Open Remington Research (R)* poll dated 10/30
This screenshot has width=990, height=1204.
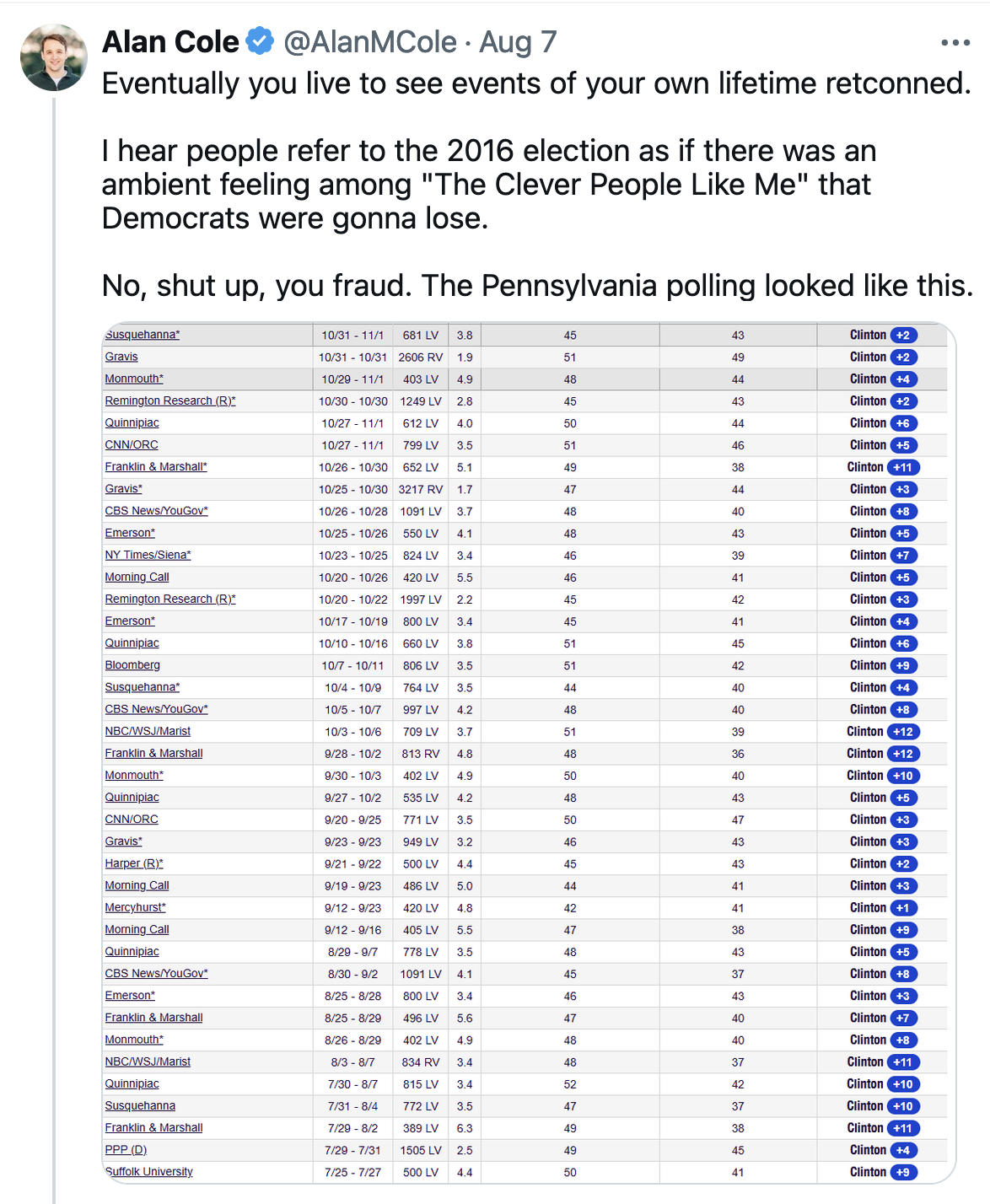click(x=169, y=401)
